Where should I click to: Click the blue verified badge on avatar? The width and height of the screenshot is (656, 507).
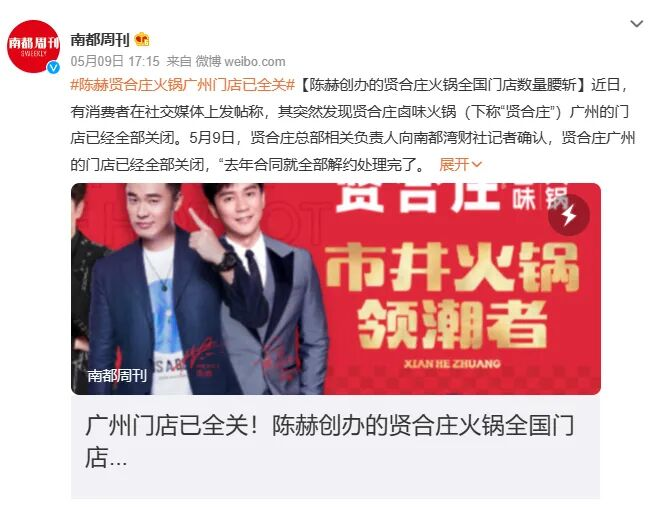tap(53, 67)
